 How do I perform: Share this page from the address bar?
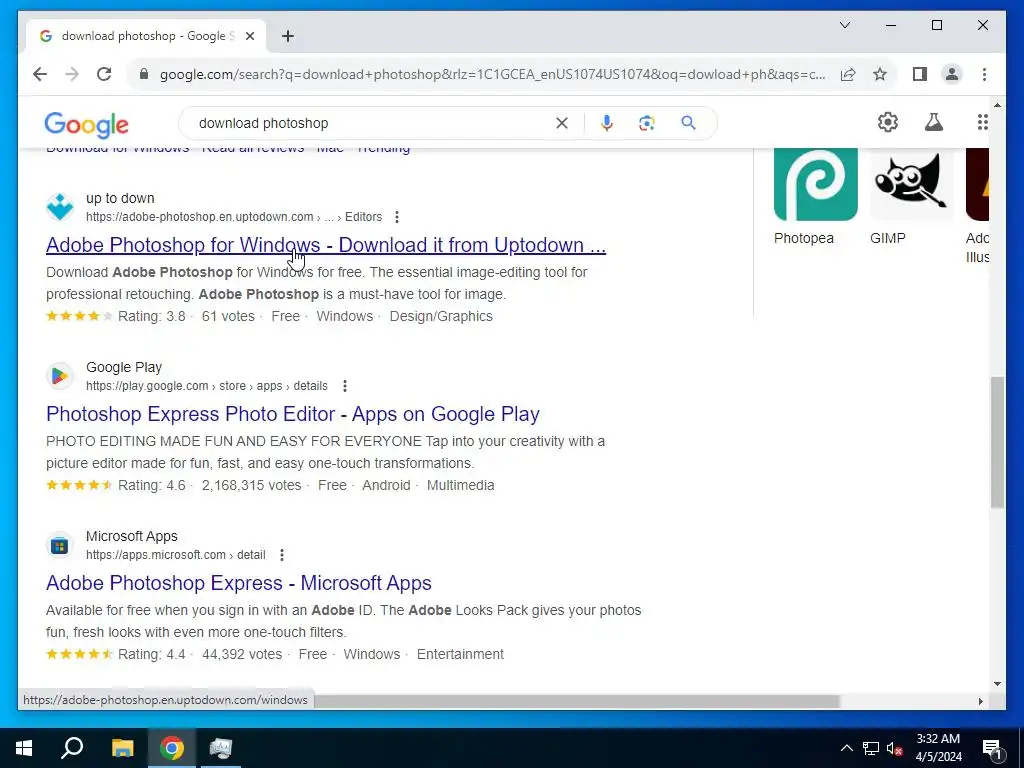tap(848, 74)
